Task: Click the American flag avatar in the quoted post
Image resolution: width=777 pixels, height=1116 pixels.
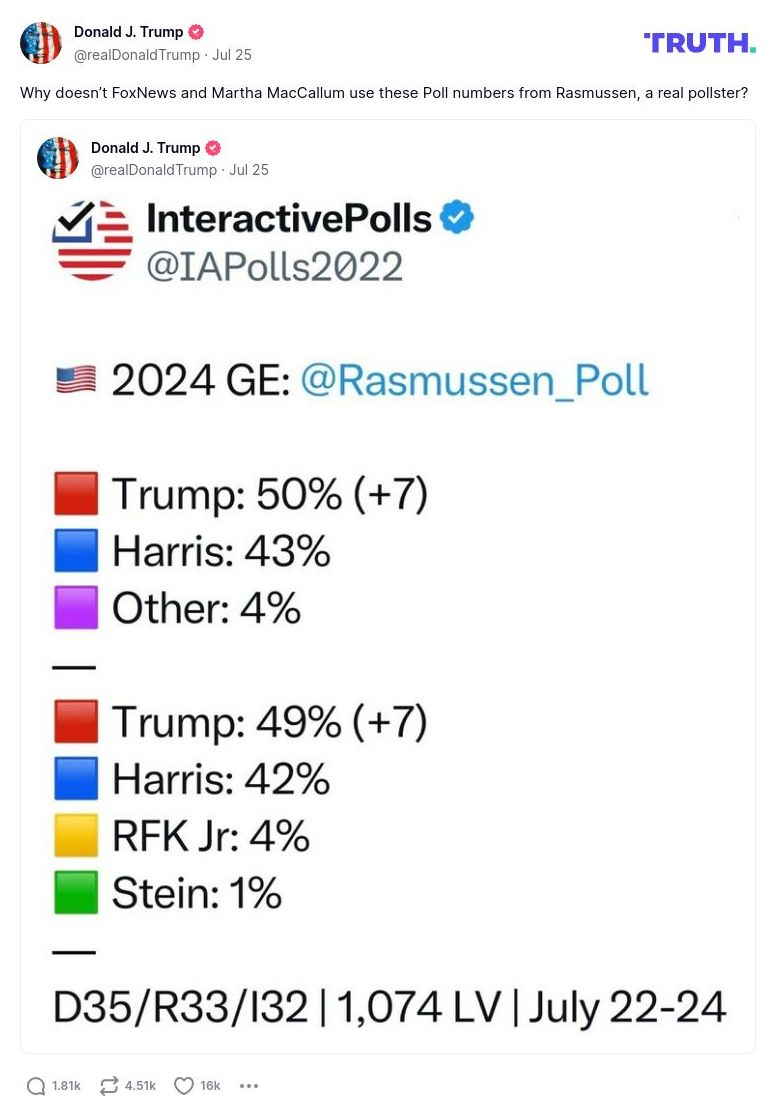Action: (x=57, y=158)
